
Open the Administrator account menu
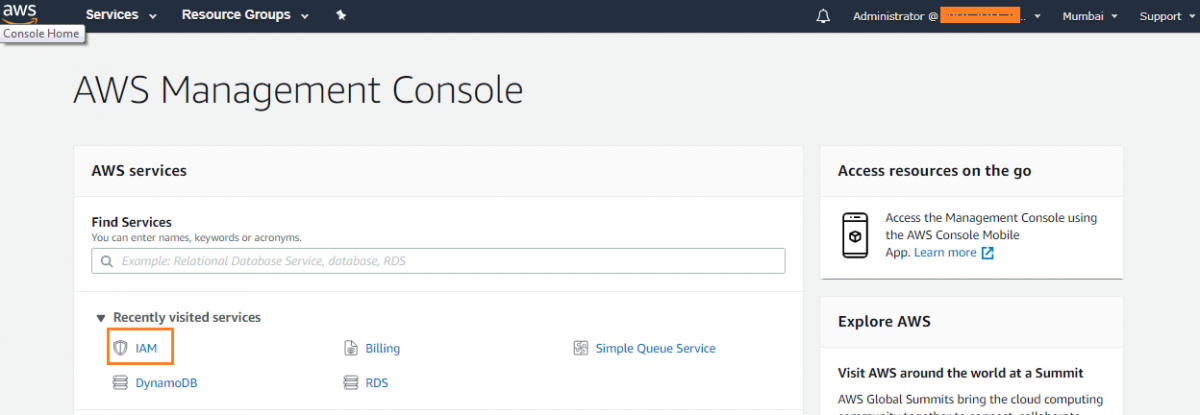[946, 16]
